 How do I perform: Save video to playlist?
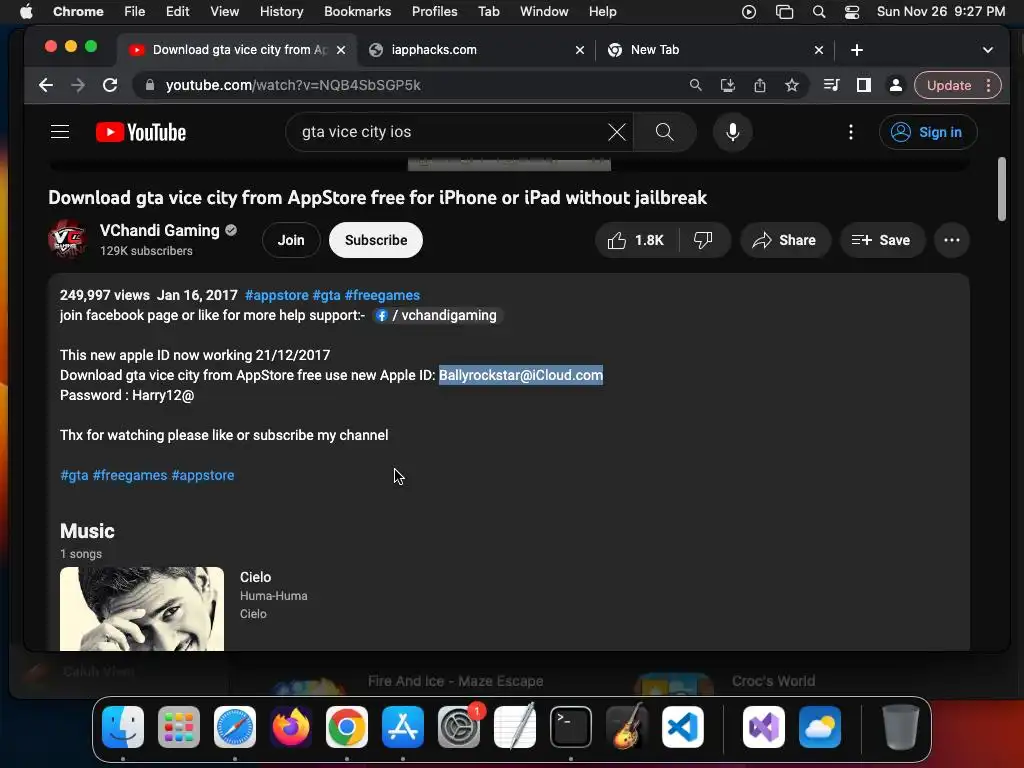(x=882, y=240)
